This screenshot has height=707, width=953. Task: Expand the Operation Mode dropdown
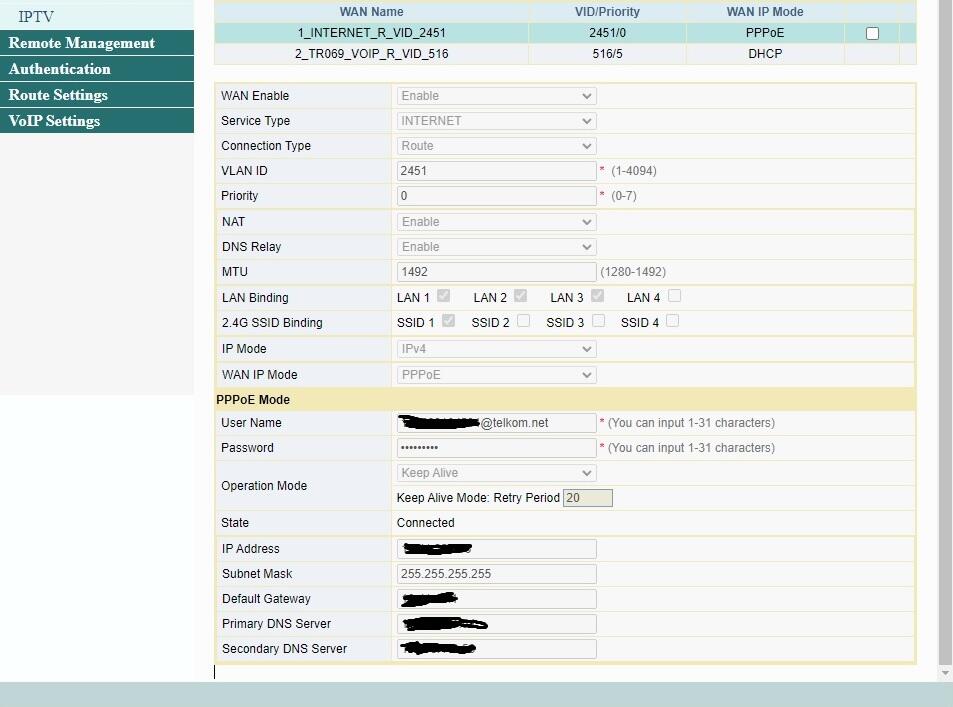496,473
